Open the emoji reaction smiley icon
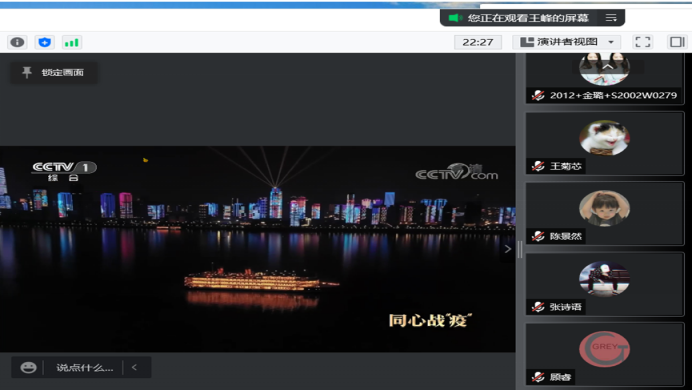The height and width of the screenshot is (390, 692). tap(28, 367)
